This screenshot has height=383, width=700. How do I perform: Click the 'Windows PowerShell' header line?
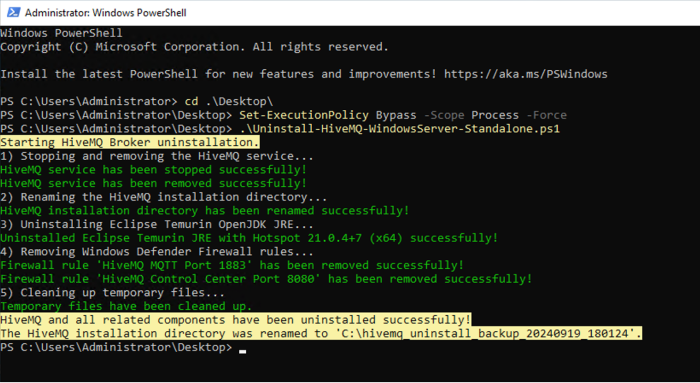coord(61,33)
